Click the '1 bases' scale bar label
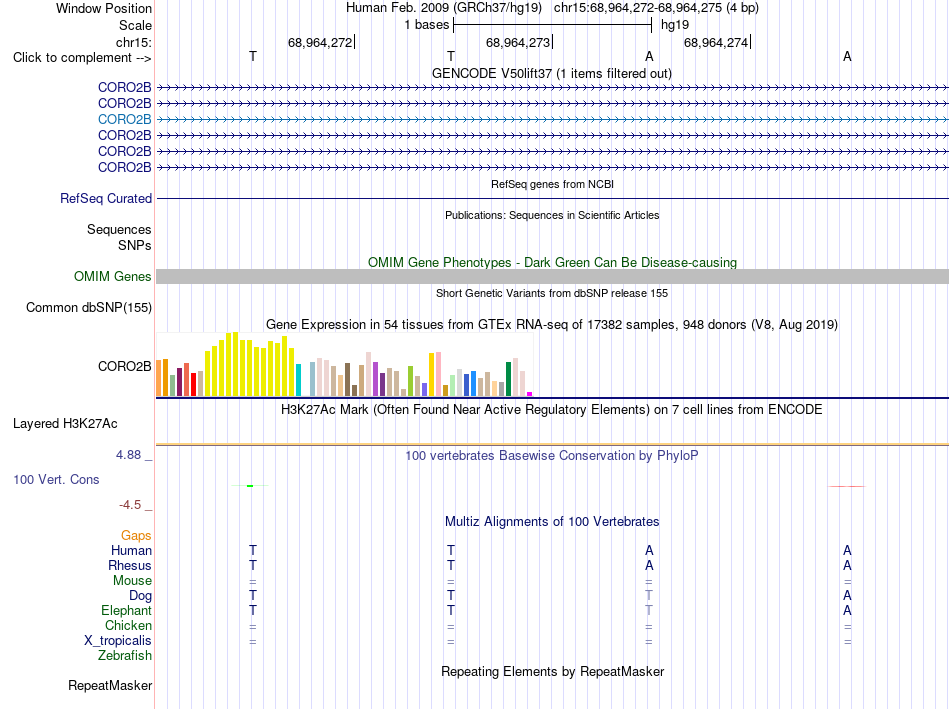The width and height of the screenshot is (950, 709). [x=427, y=25]
